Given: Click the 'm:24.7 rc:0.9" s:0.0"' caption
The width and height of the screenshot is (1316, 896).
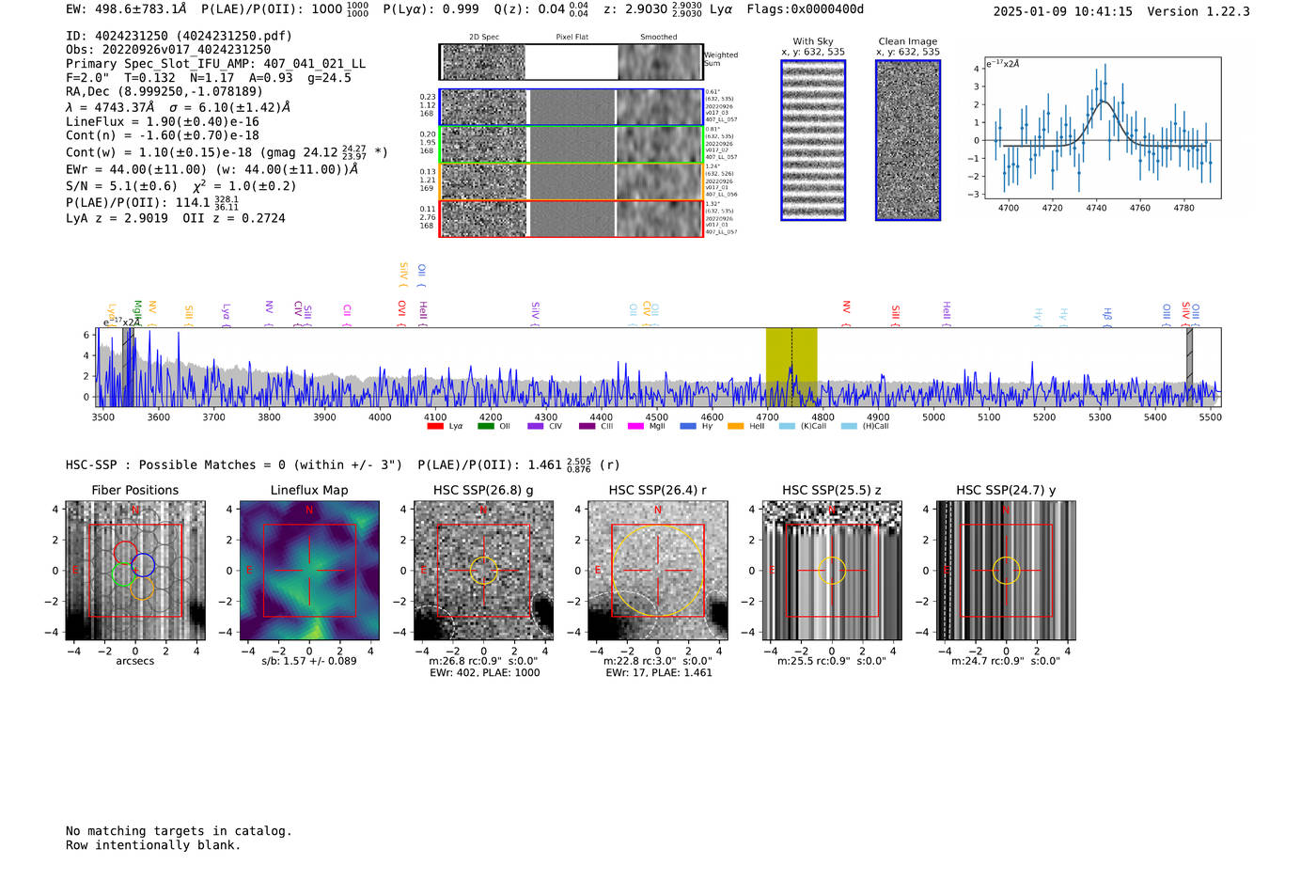Looking at the screenshot, I should (1006, 661).
